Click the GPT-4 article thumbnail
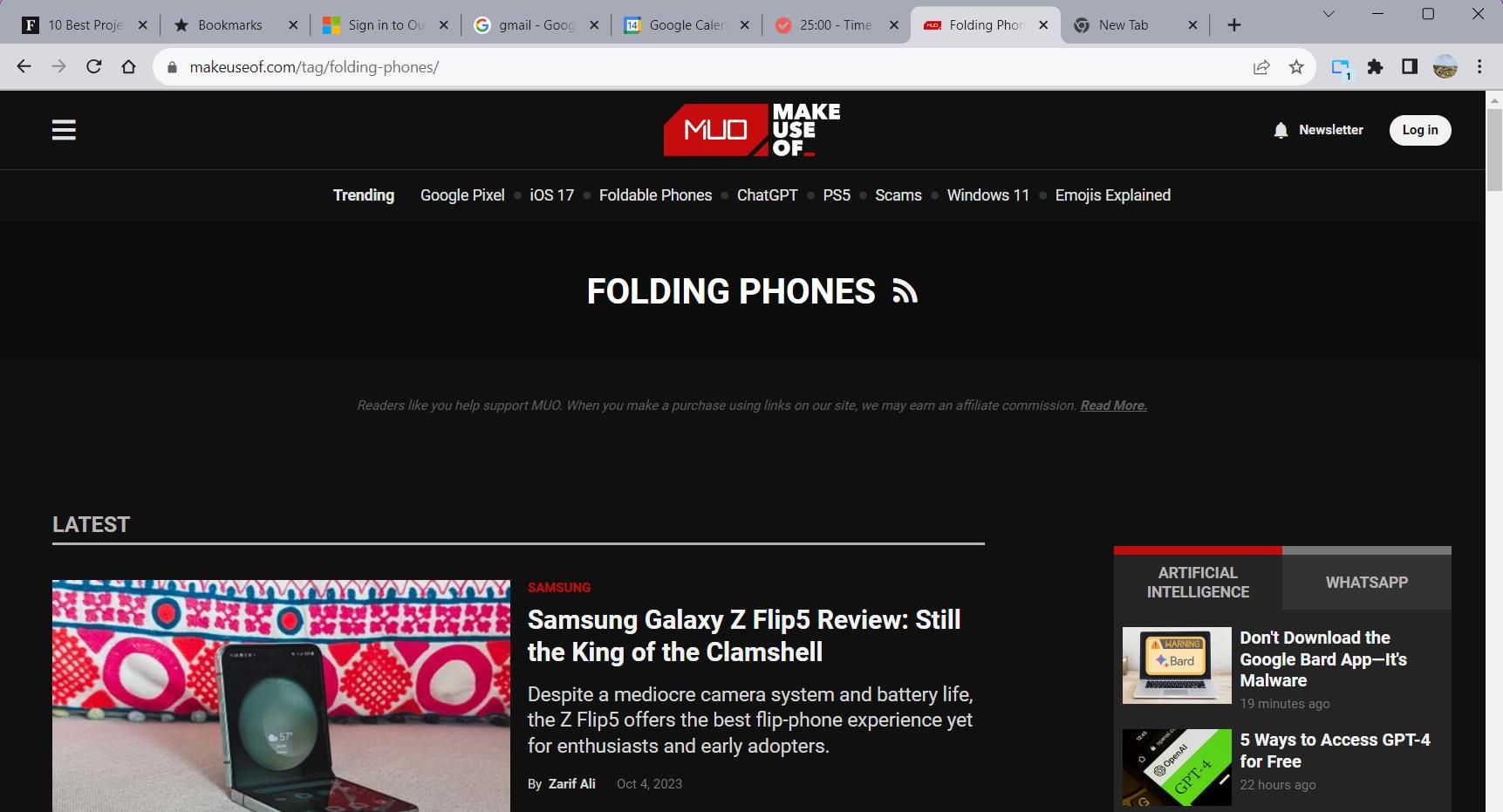Screen dimensions: 1503x812 coord(1177,768)
